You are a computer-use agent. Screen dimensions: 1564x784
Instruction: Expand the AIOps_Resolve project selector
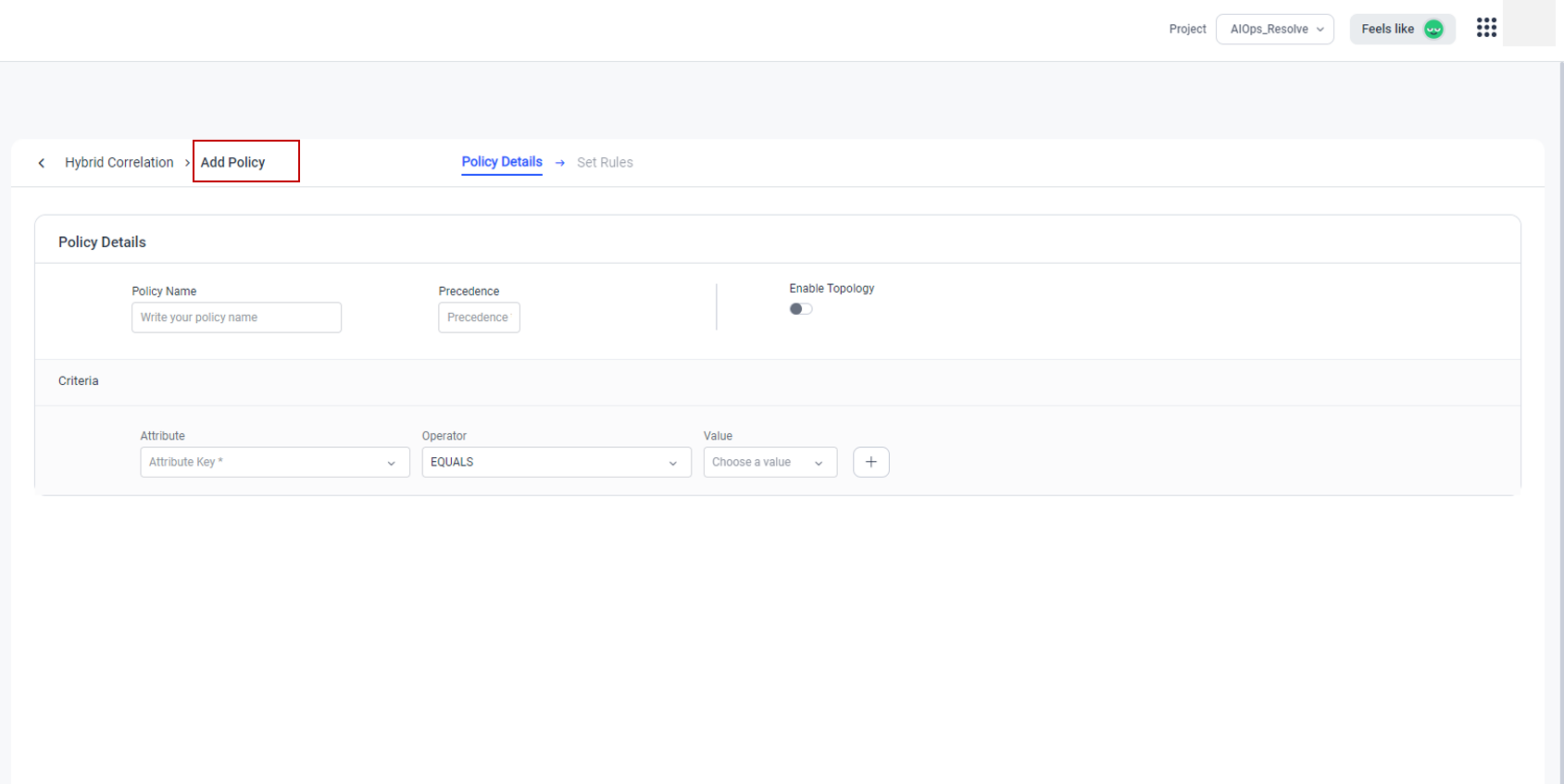[x=1274, y=29]
